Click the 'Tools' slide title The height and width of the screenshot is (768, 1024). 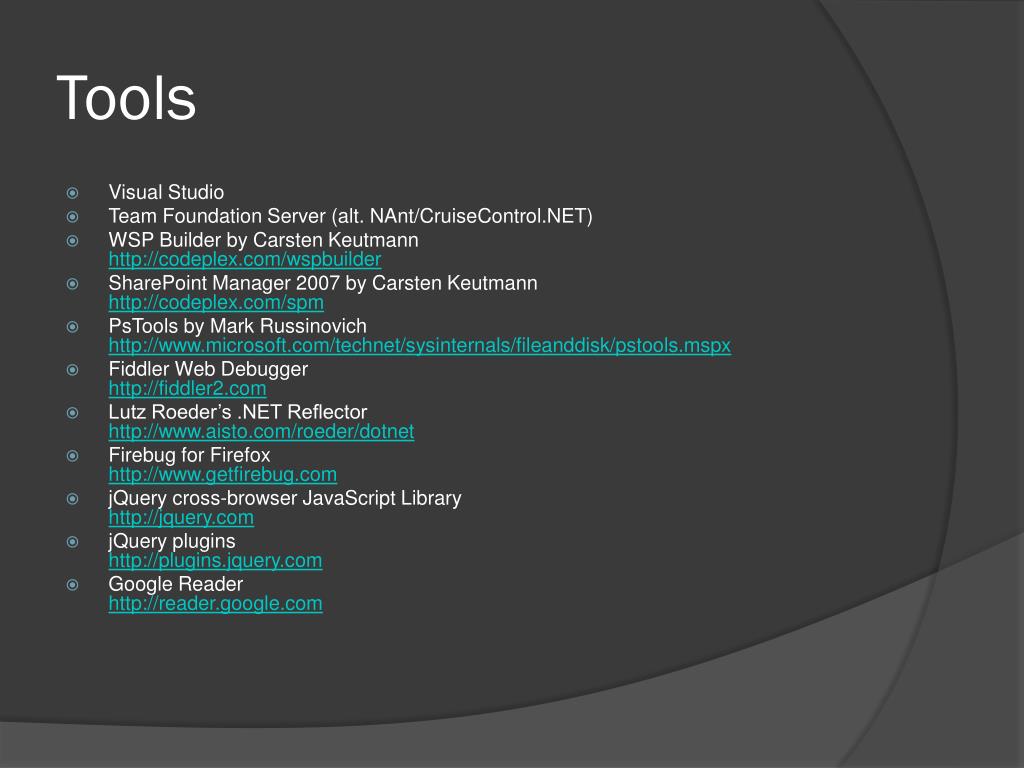click(126, 98)
